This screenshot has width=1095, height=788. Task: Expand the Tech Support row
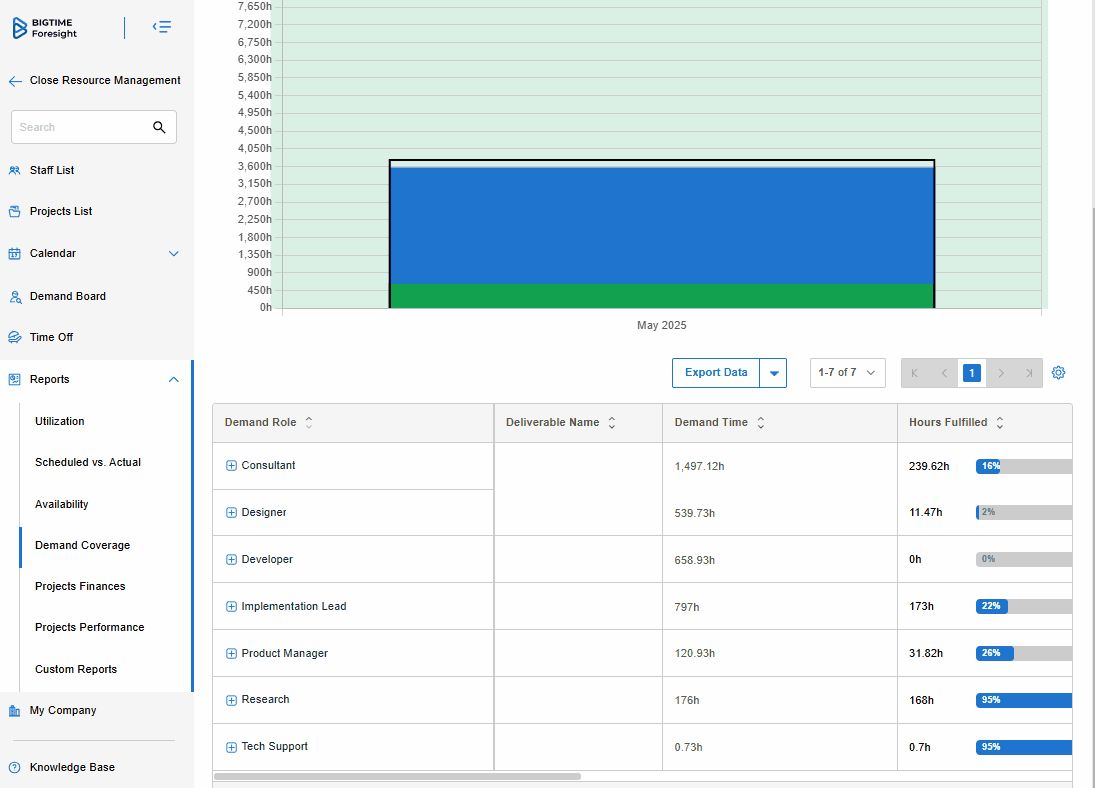[231, 747]
